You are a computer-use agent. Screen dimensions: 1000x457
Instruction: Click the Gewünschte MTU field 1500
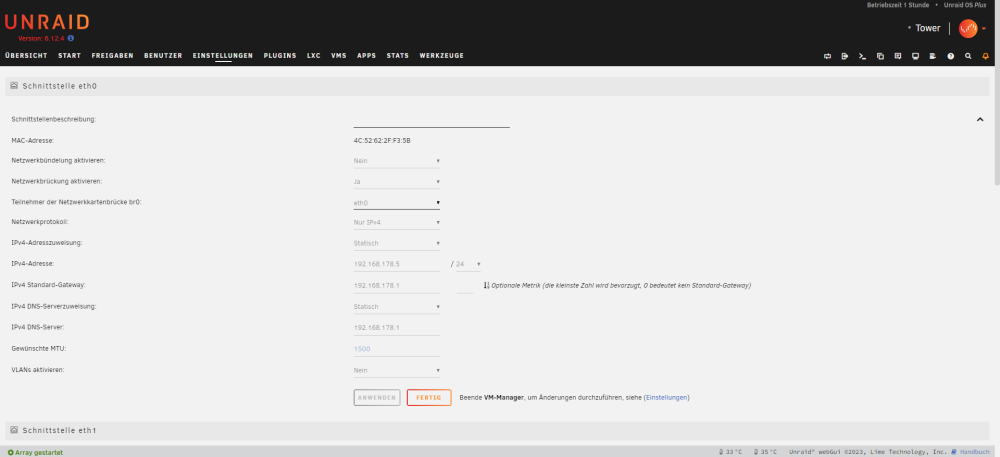pos(397,349)
